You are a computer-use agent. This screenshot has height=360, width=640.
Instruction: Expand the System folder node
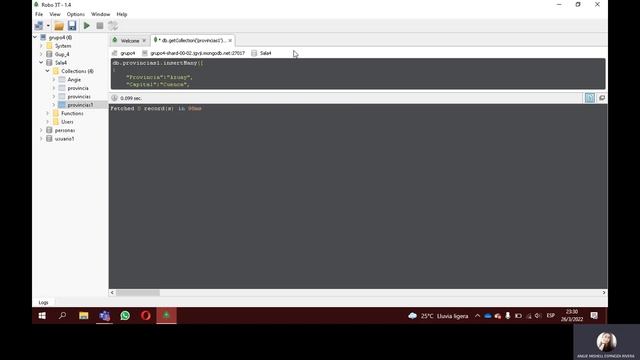(41, 46)
